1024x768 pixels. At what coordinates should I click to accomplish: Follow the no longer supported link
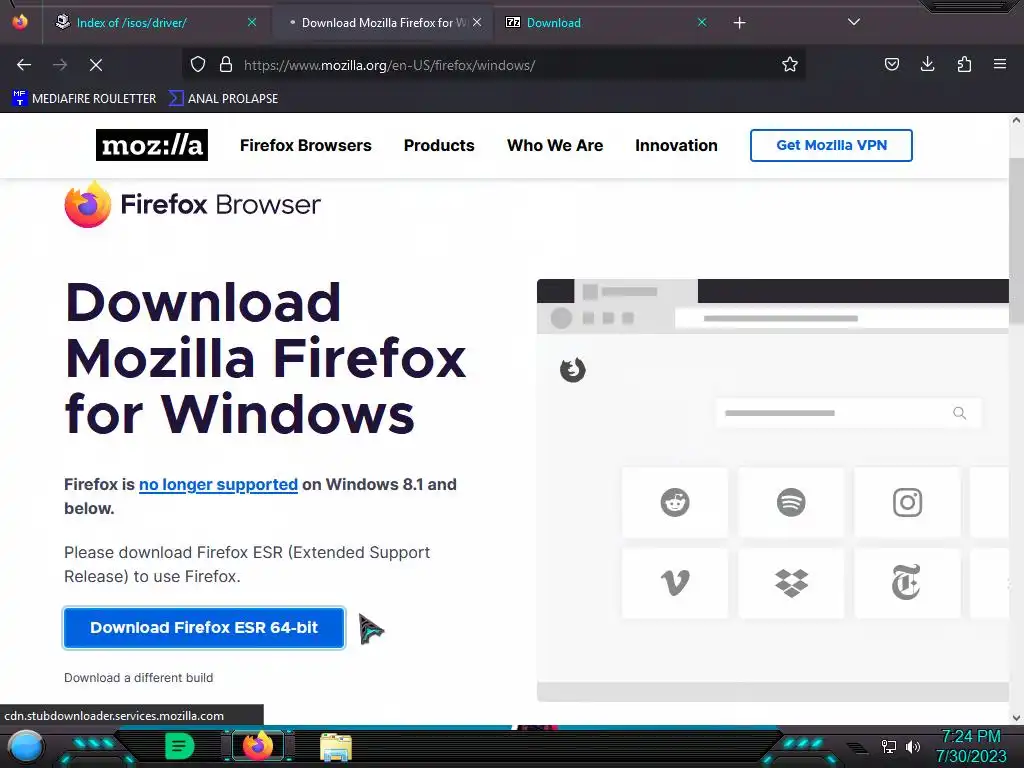(218, 485)
